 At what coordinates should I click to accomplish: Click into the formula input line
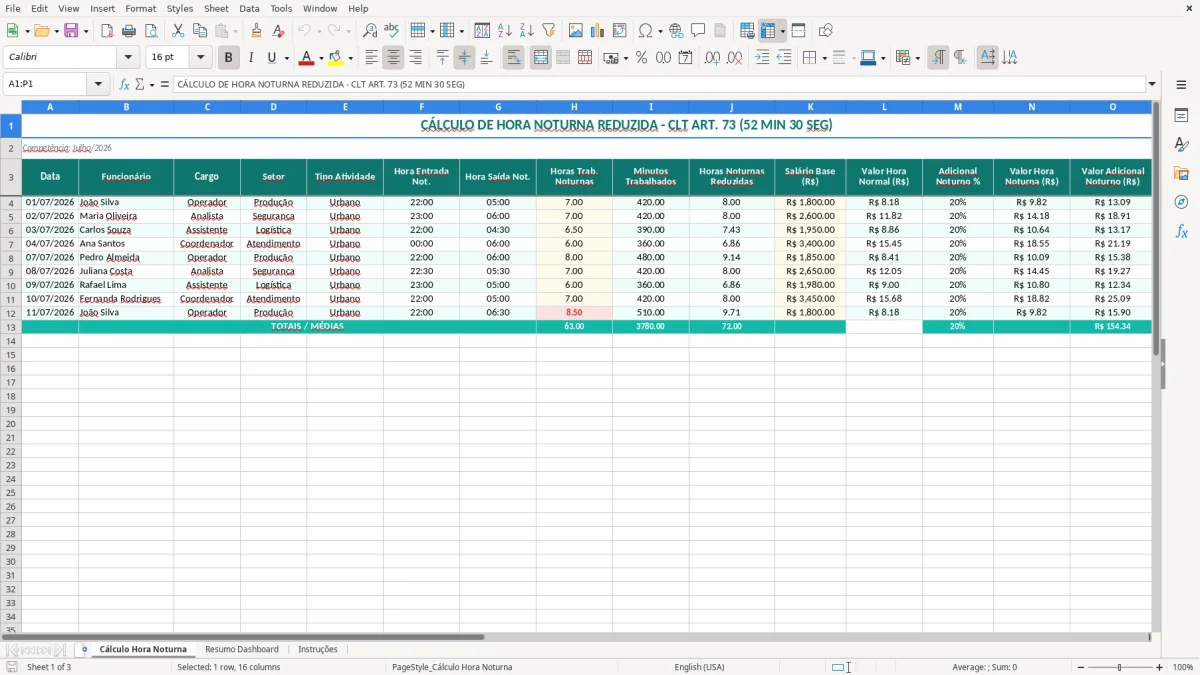[x=658, y=85]
